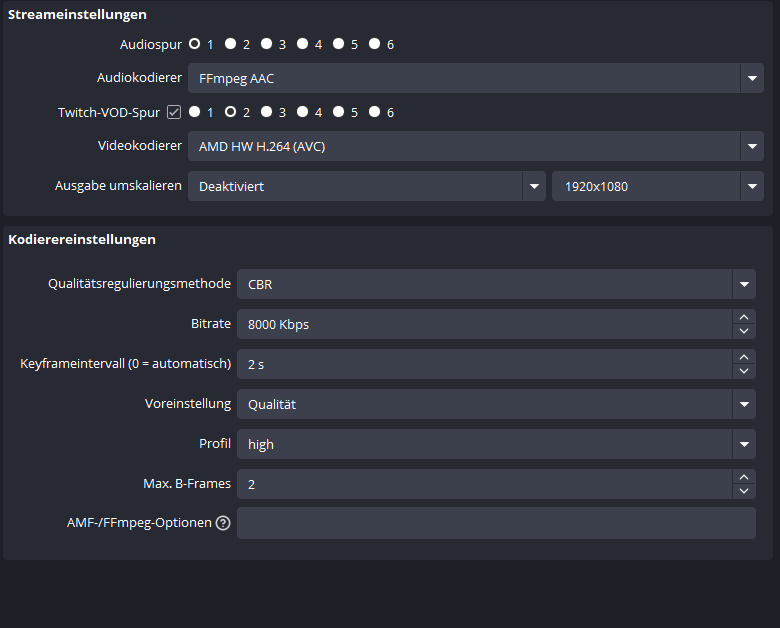Click the Ausgabe umskalieren label

click(118, 186)
